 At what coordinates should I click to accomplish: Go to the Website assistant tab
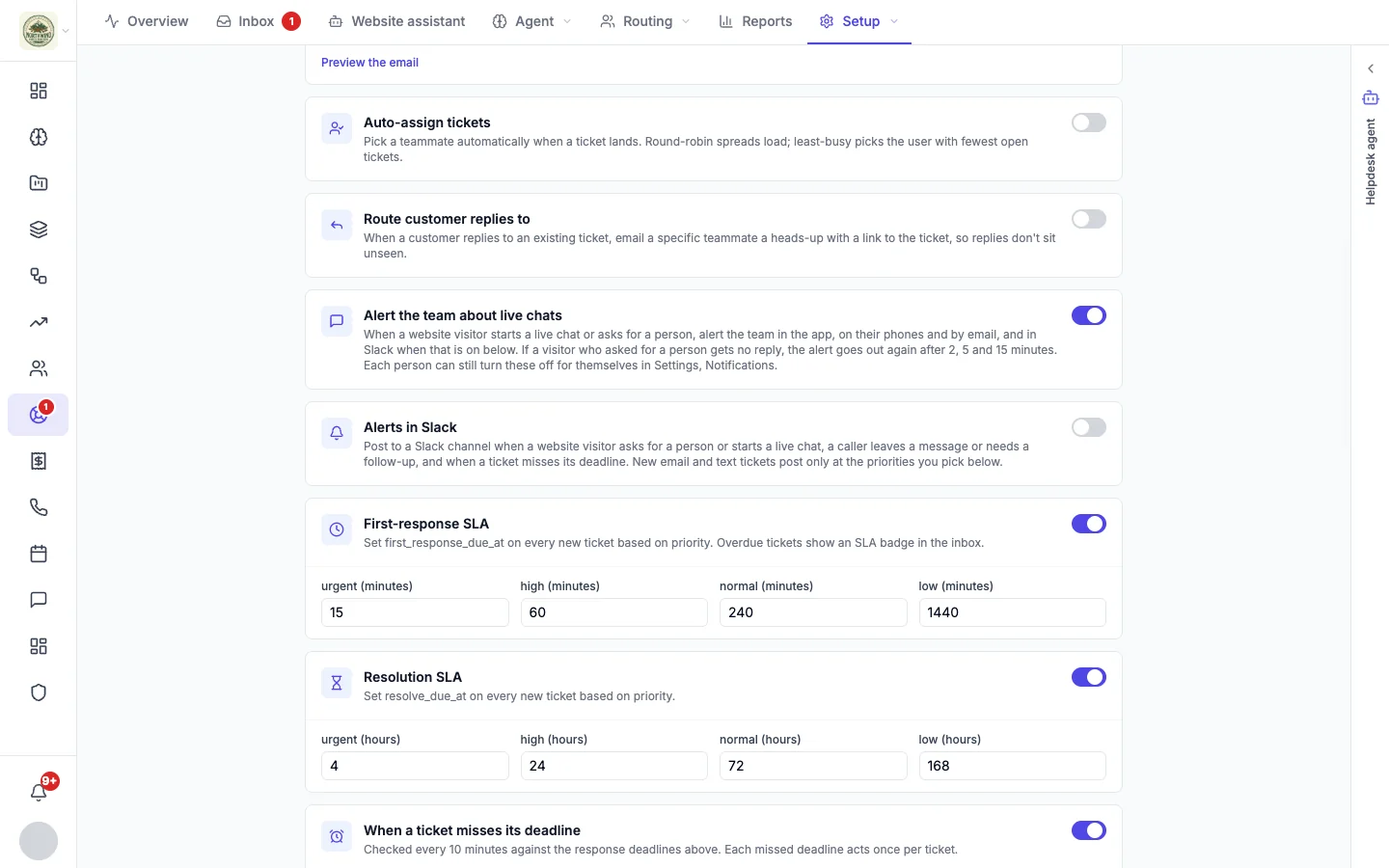coord(396,21)
